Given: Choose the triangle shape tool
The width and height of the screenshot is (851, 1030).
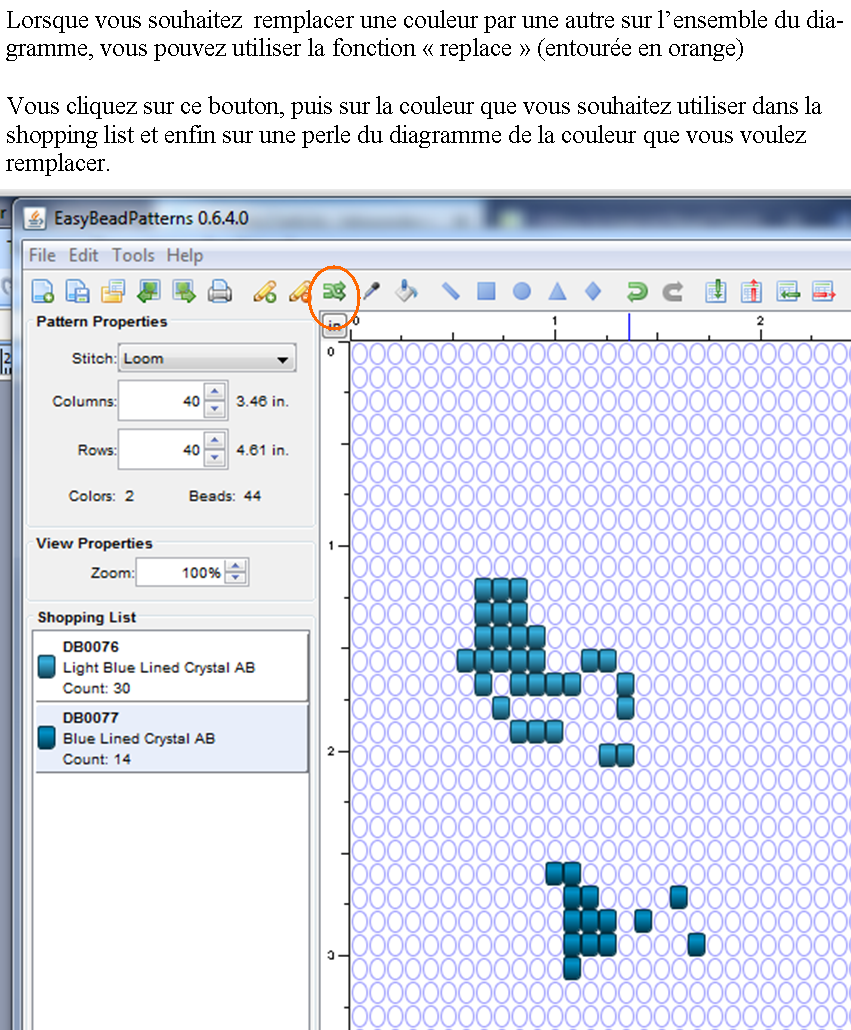Looking at the screenshot, I should point(557,292).
